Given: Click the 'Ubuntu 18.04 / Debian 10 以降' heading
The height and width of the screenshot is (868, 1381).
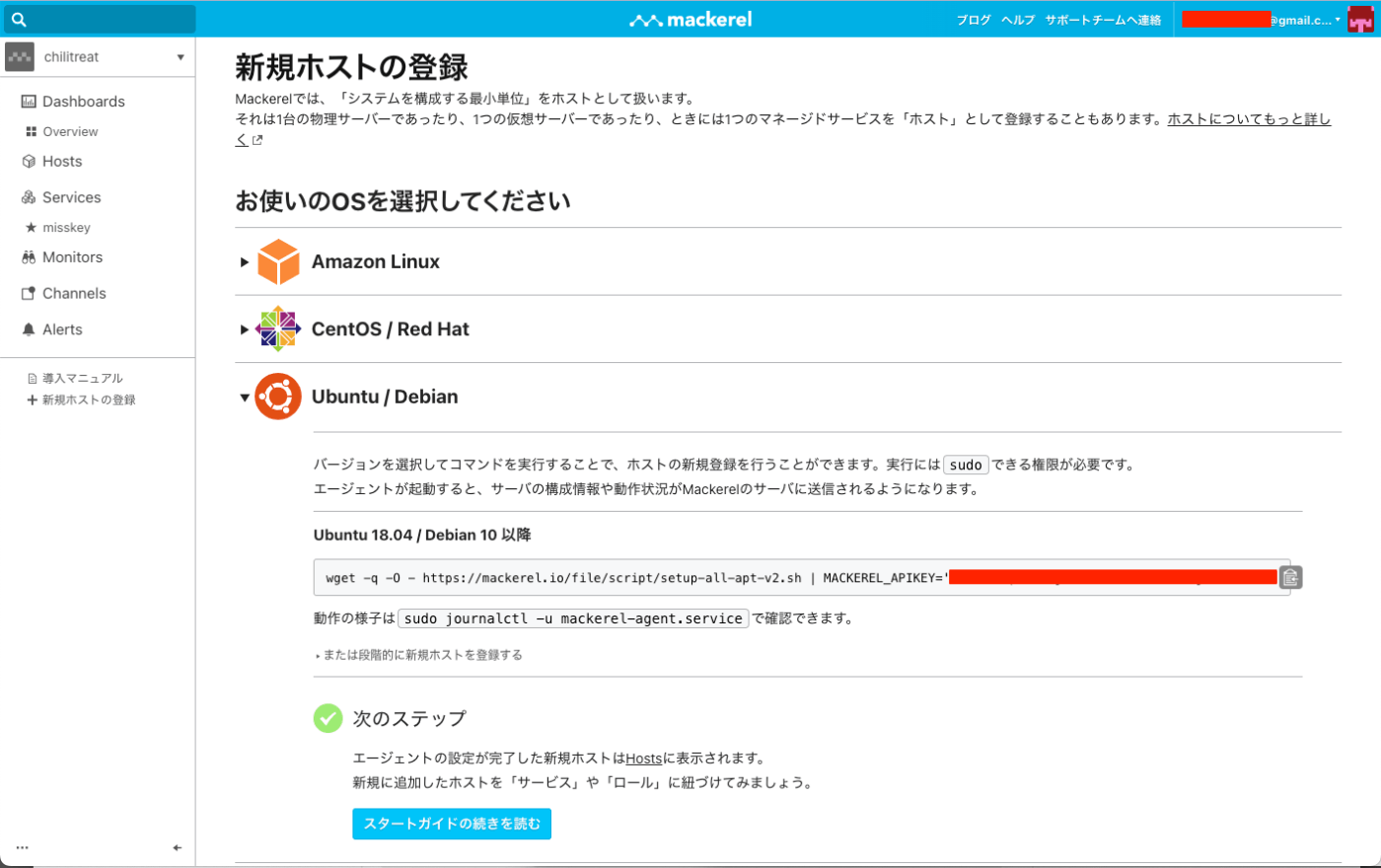Looking at the screenshot, I should pyautogui.click(x=422, y=535).
